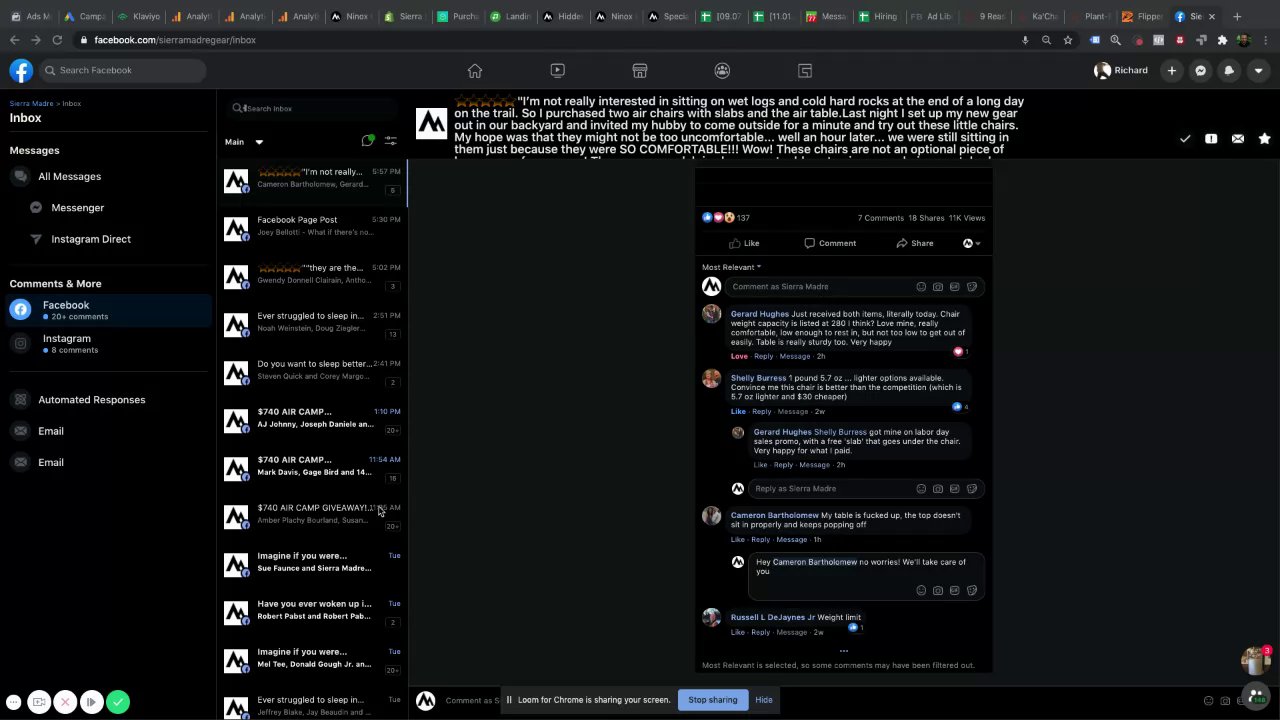Pause the Loom recording
The width and height of the screenshot is (1280, 720).
(x=91, y=702)
